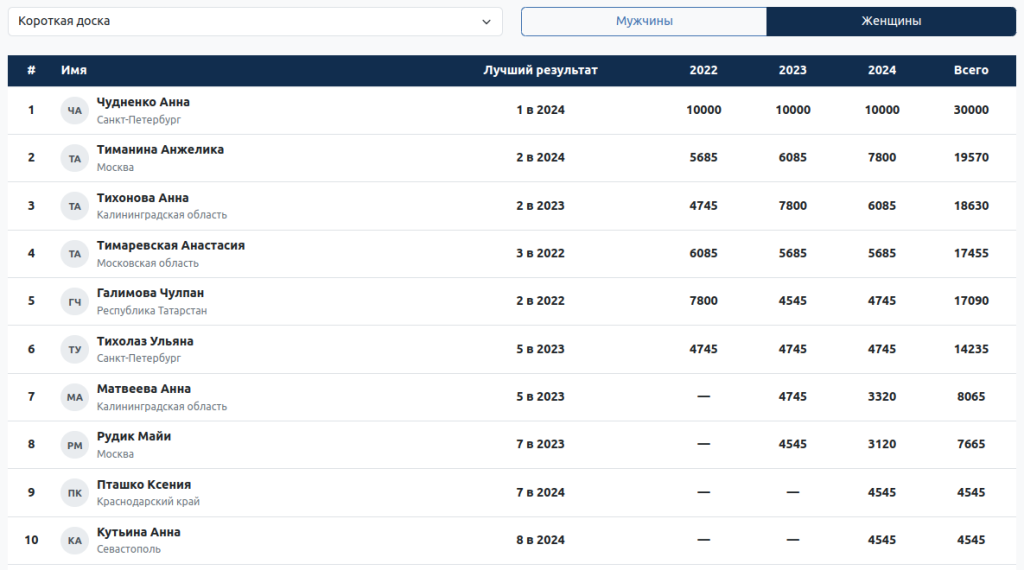Click the ТУ avatar for Тихолаз Ульяна
Viewport: 1024px width, 570px height.
point(75,349)
